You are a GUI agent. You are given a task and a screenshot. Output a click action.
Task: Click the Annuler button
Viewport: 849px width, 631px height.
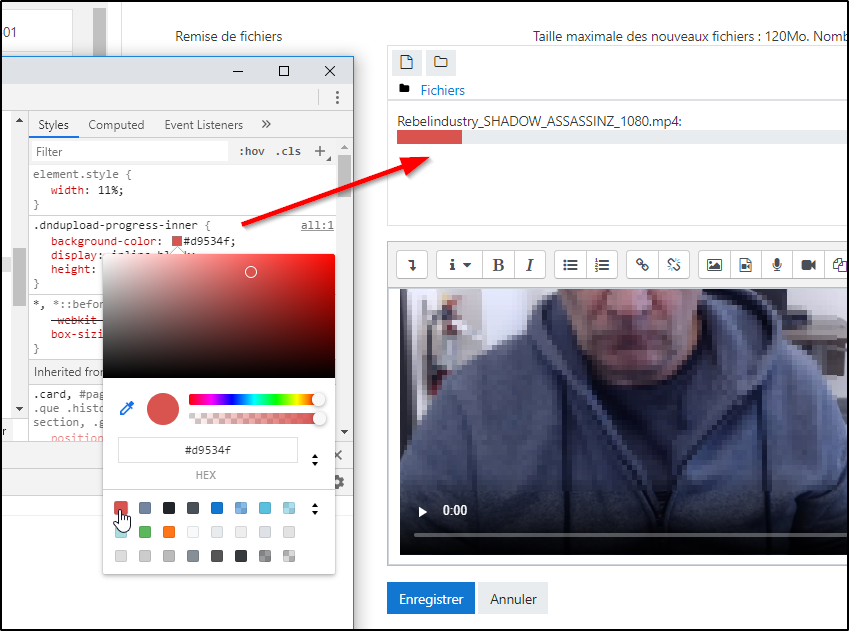[x=513, y=599]
